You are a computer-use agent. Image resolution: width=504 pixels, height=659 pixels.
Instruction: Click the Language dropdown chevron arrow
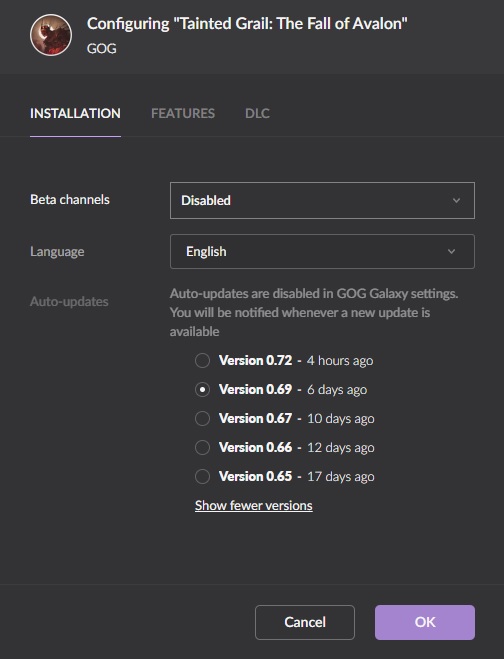(451, 251)
